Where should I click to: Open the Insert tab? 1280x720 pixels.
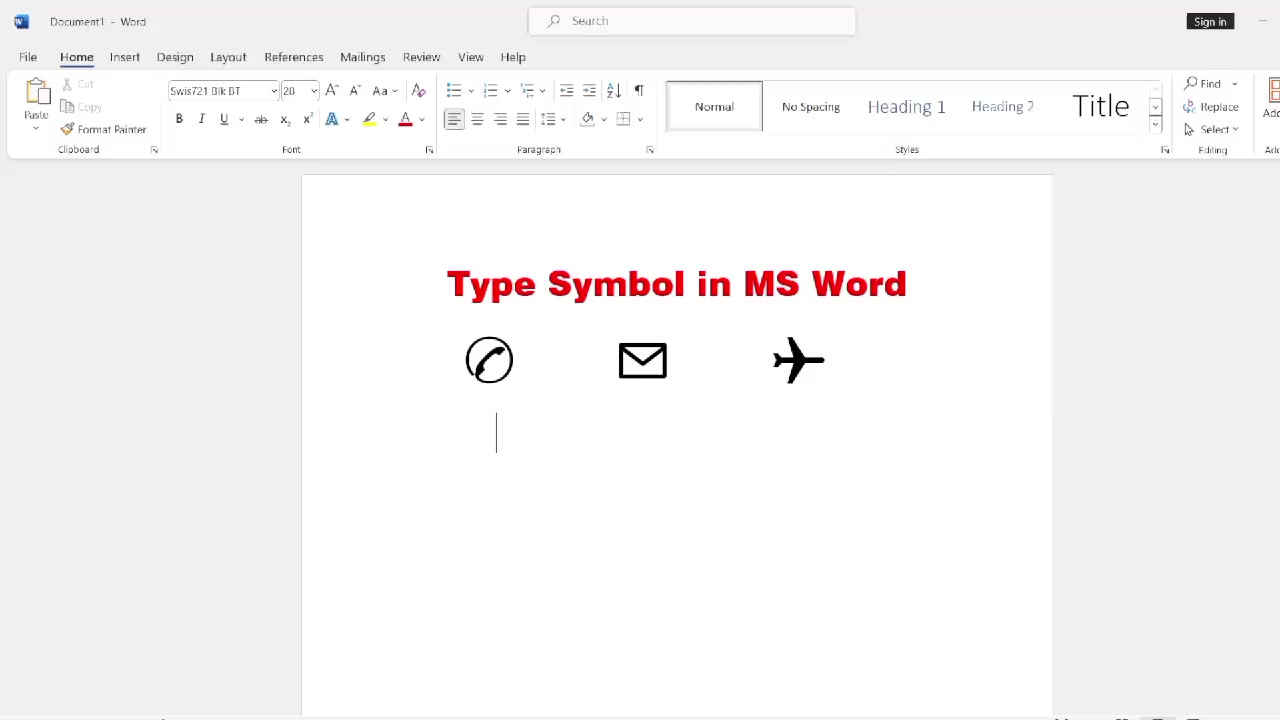tap(125, 57)
